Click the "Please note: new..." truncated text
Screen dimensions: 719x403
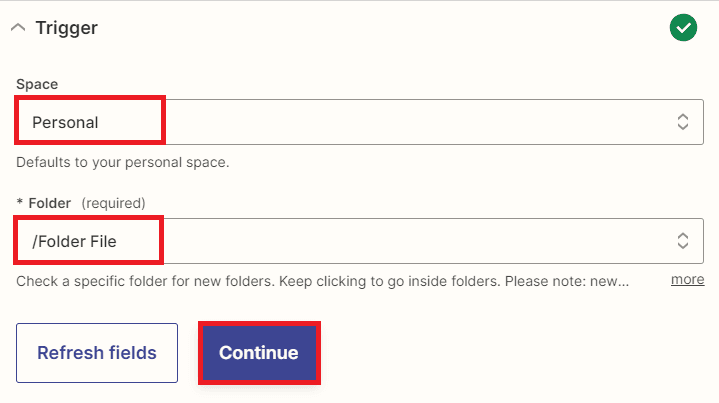pos(566,280)
